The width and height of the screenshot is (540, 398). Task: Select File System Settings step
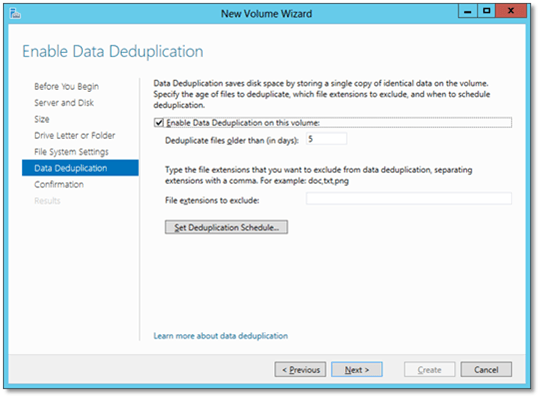(x=71, y=152)
